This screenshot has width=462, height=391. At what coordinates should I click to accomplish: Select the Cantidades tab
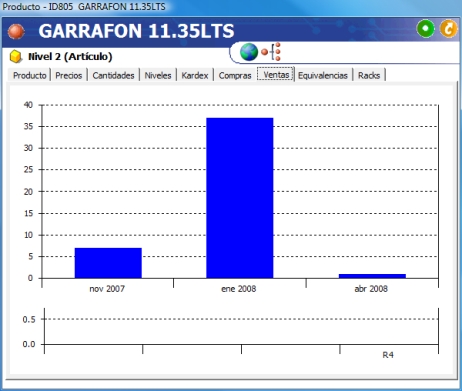[x=113, y=75]
